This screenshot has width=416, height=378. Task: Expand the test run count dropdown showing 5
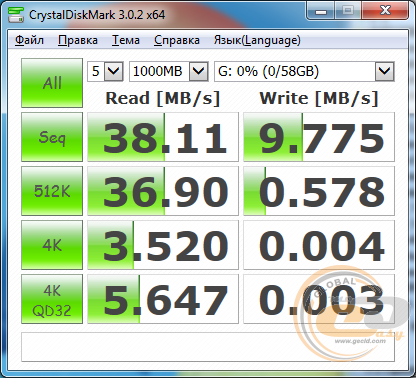click(114, 71)
